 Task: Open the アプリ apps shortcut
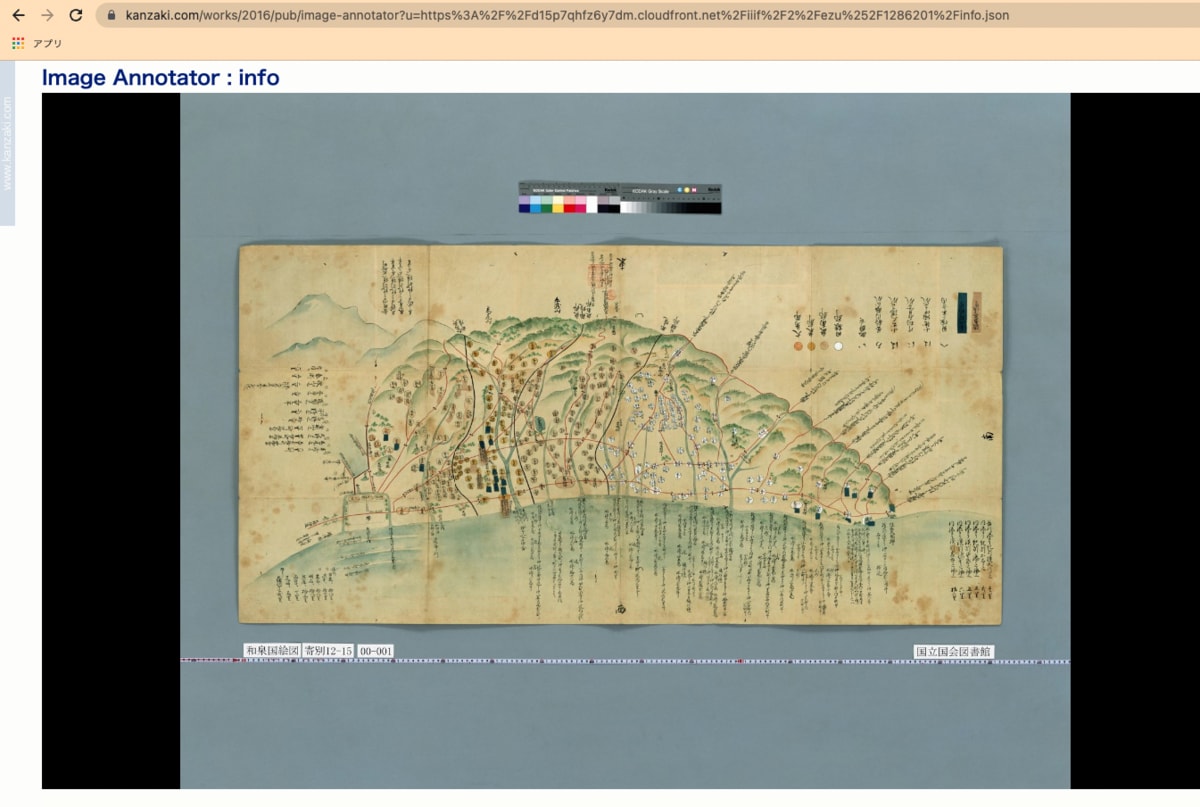point(37,44)
